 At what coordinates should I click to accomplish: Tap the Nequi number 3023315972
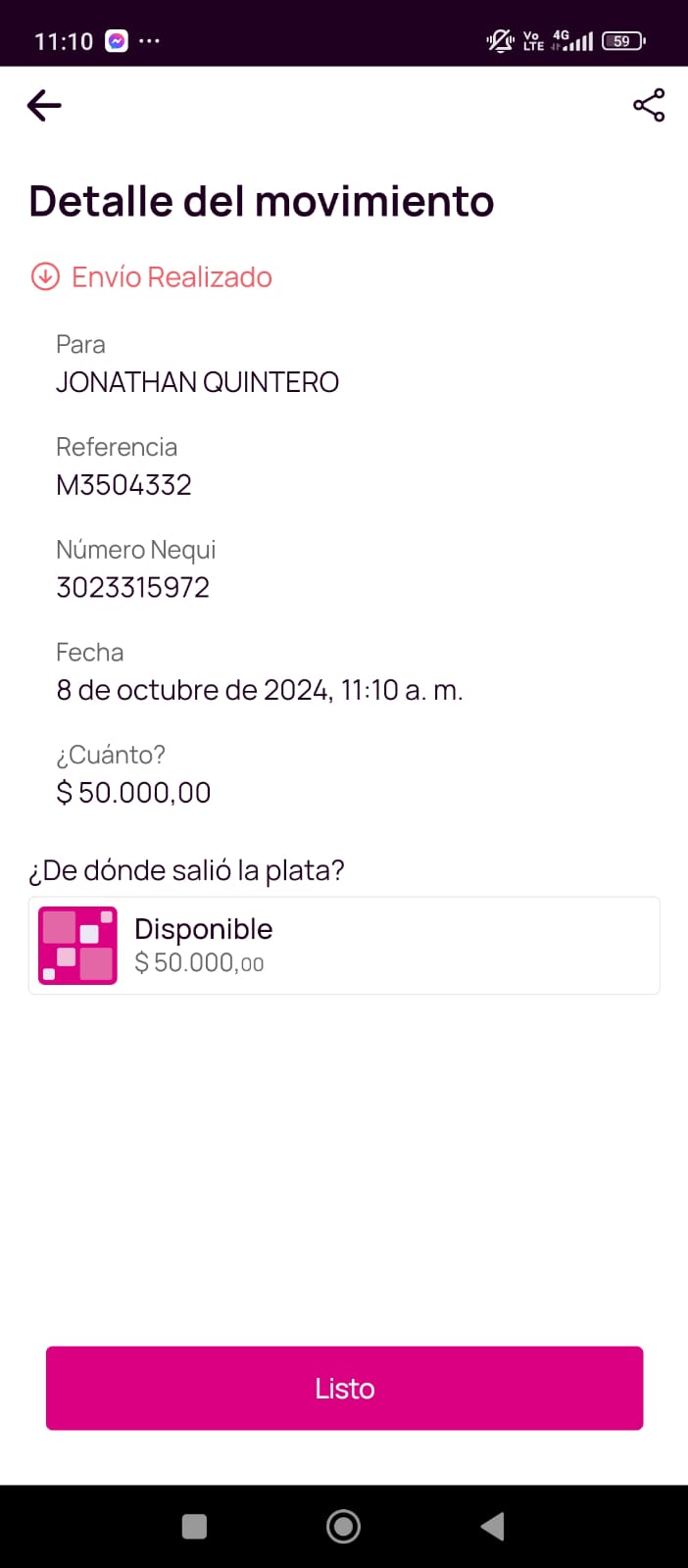click(132, 588)
